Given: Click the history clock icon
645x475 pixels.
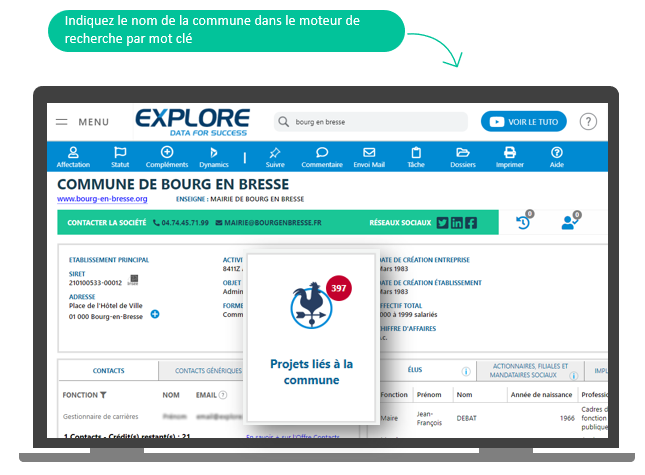Looking at the screenshot, I should pyautogui.click(x=523, y=222).
